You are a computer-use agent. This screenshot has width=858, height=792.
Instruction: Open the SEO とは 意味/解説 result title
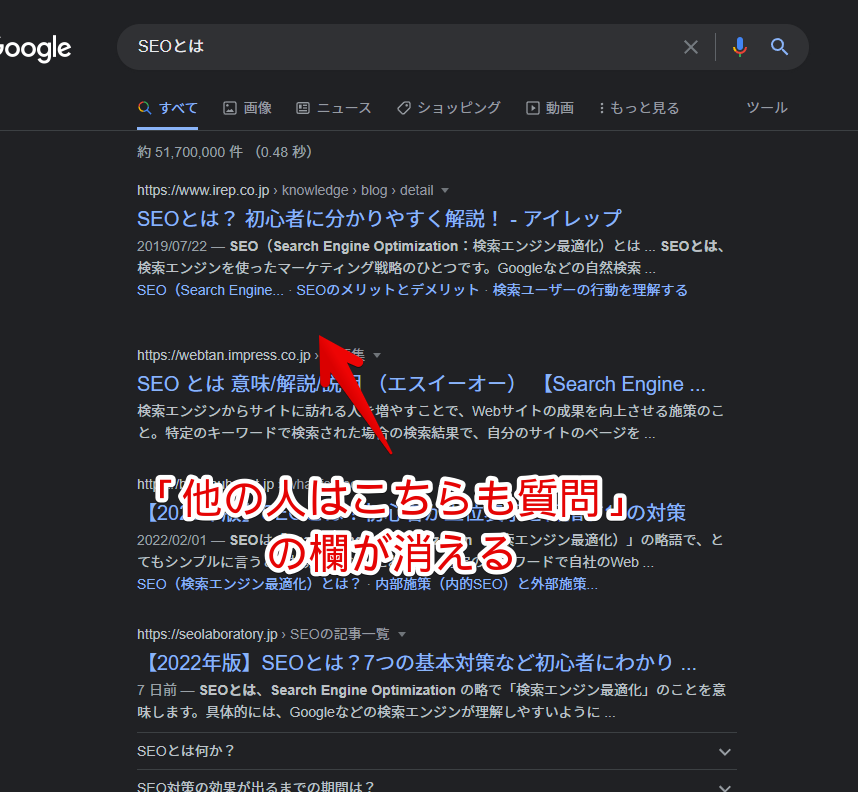pyautogui.click(x=421, y=384)
